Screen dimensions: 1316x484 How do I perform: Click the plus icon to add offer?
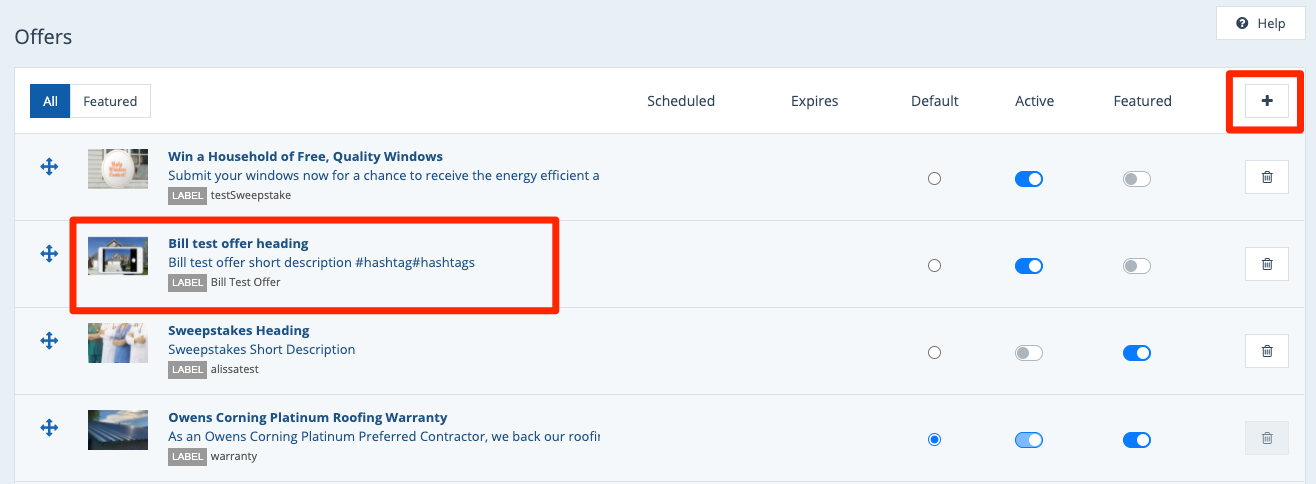1266,101
